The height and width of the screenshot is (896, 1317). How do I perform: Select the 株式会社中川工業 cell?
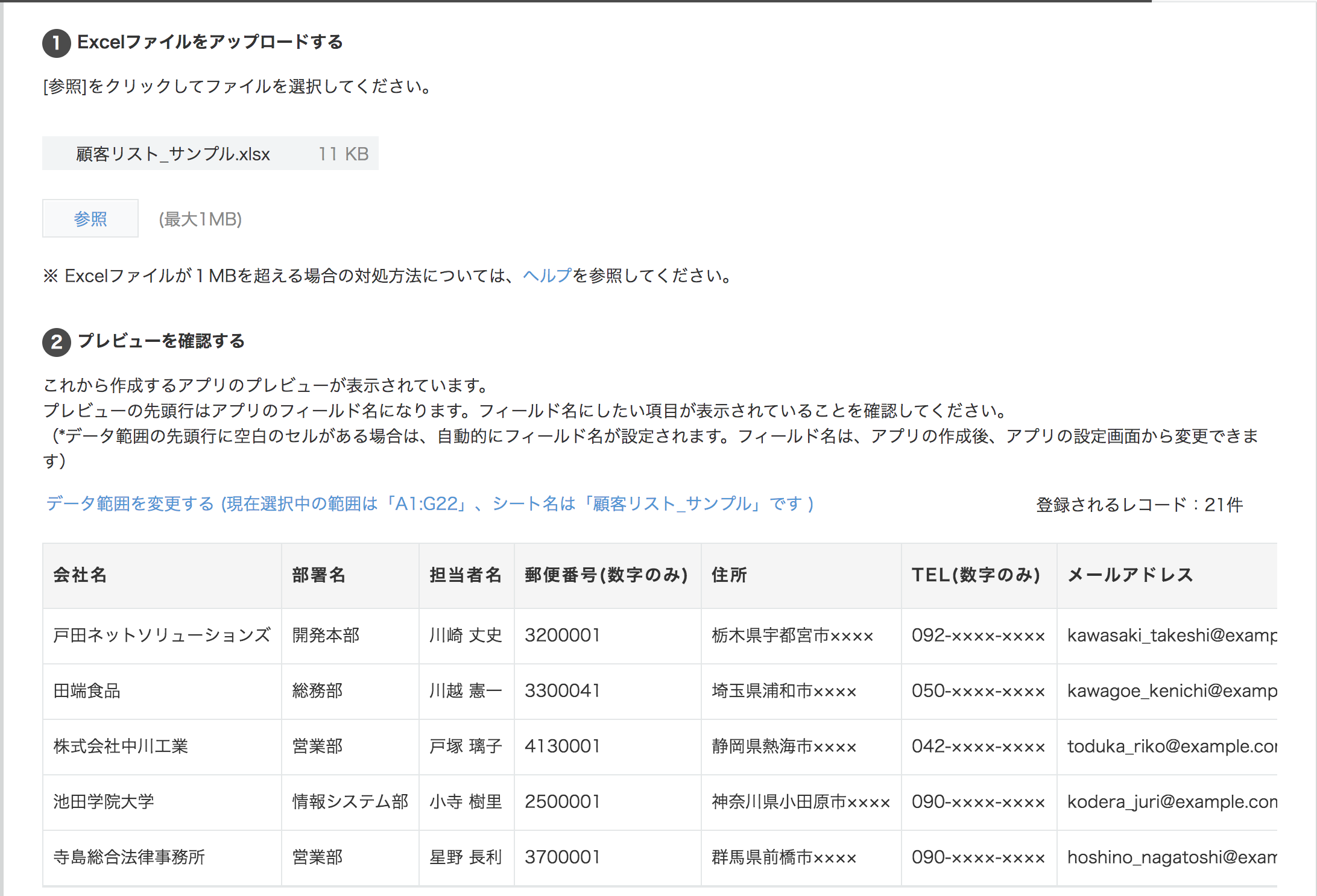point(162,746)
